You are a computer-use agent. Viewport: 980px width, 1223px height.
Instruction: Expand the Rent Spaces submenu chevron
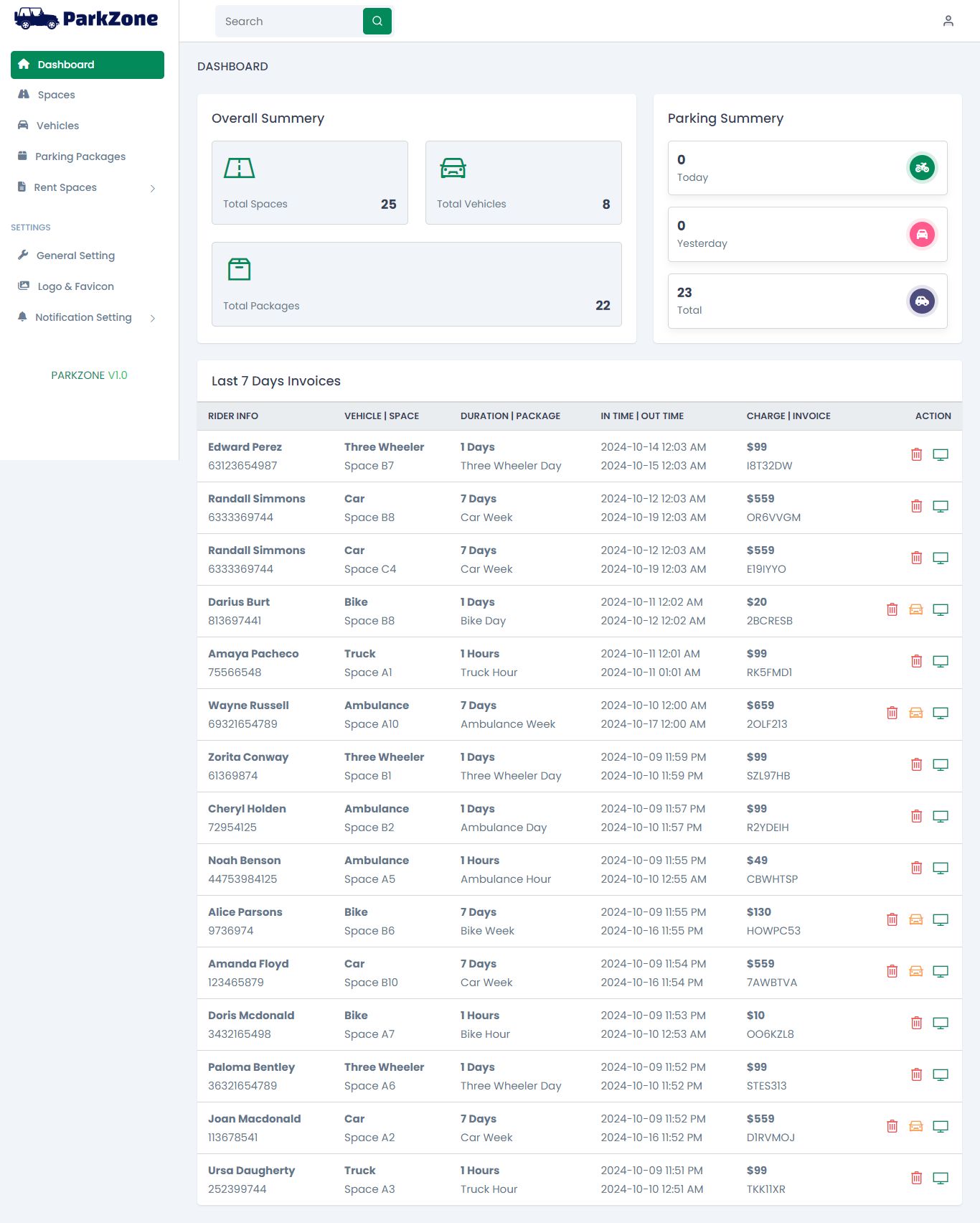153,188
